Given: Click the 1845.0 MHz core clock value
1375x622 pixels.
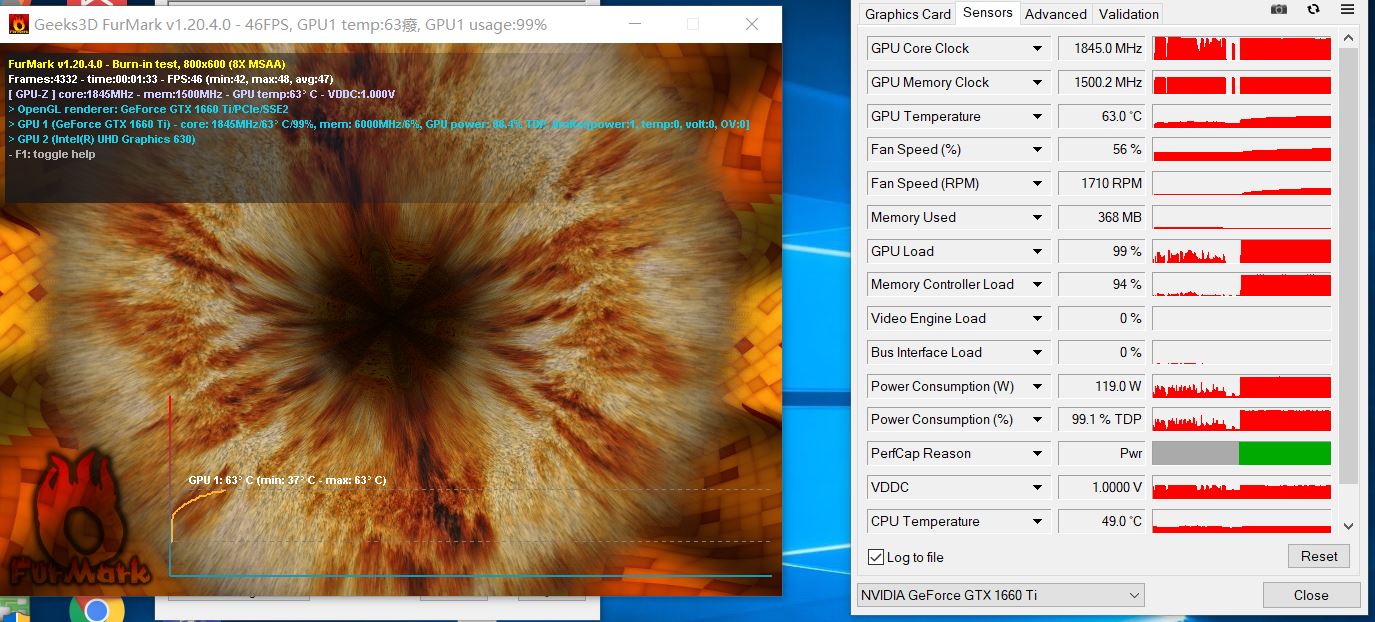Looking at the screenshot, I should coord(1101,48).
